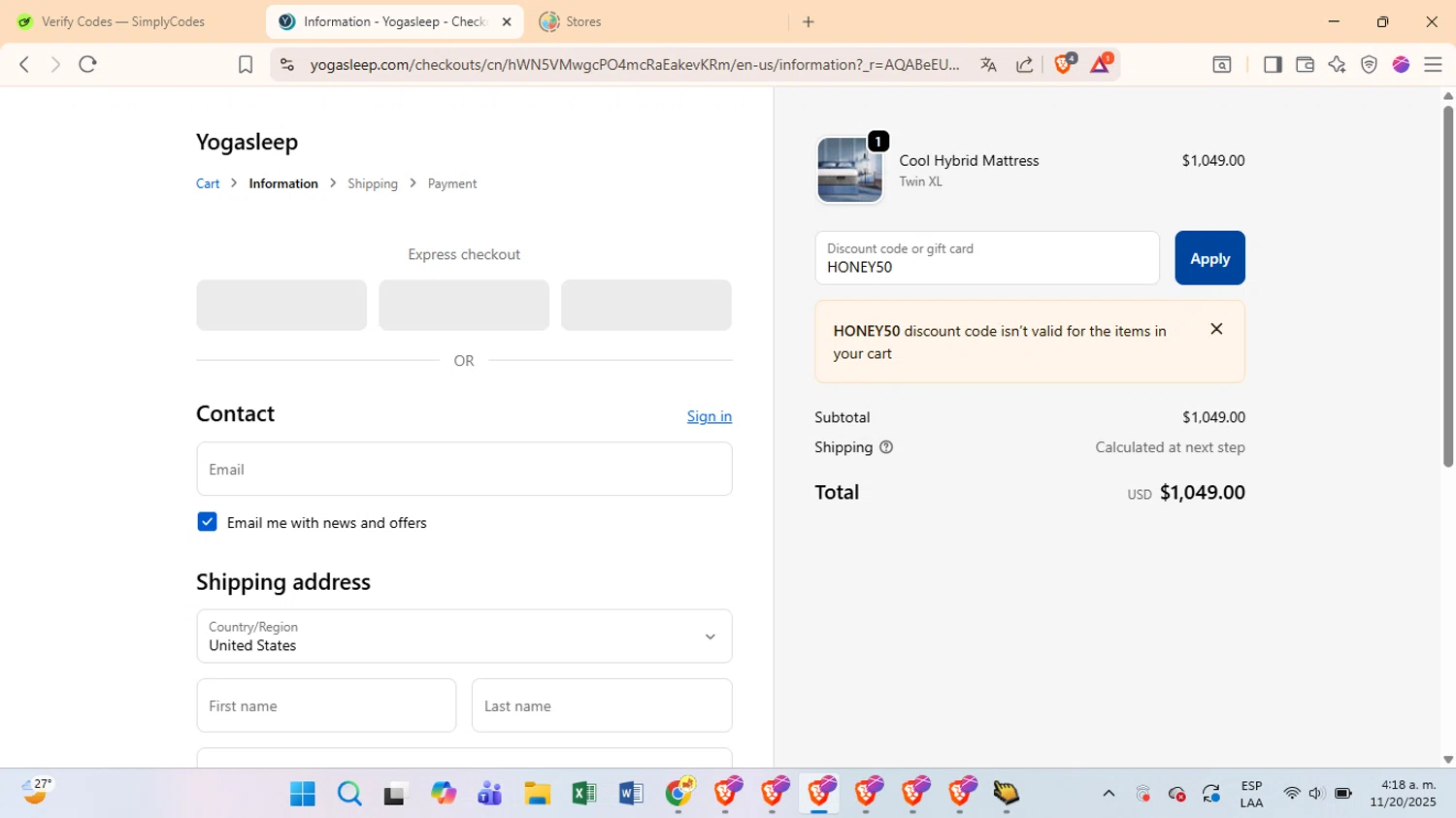The image size is (1456, 818).
Task: Open the Windows Start menu
Action: point(303,794)
